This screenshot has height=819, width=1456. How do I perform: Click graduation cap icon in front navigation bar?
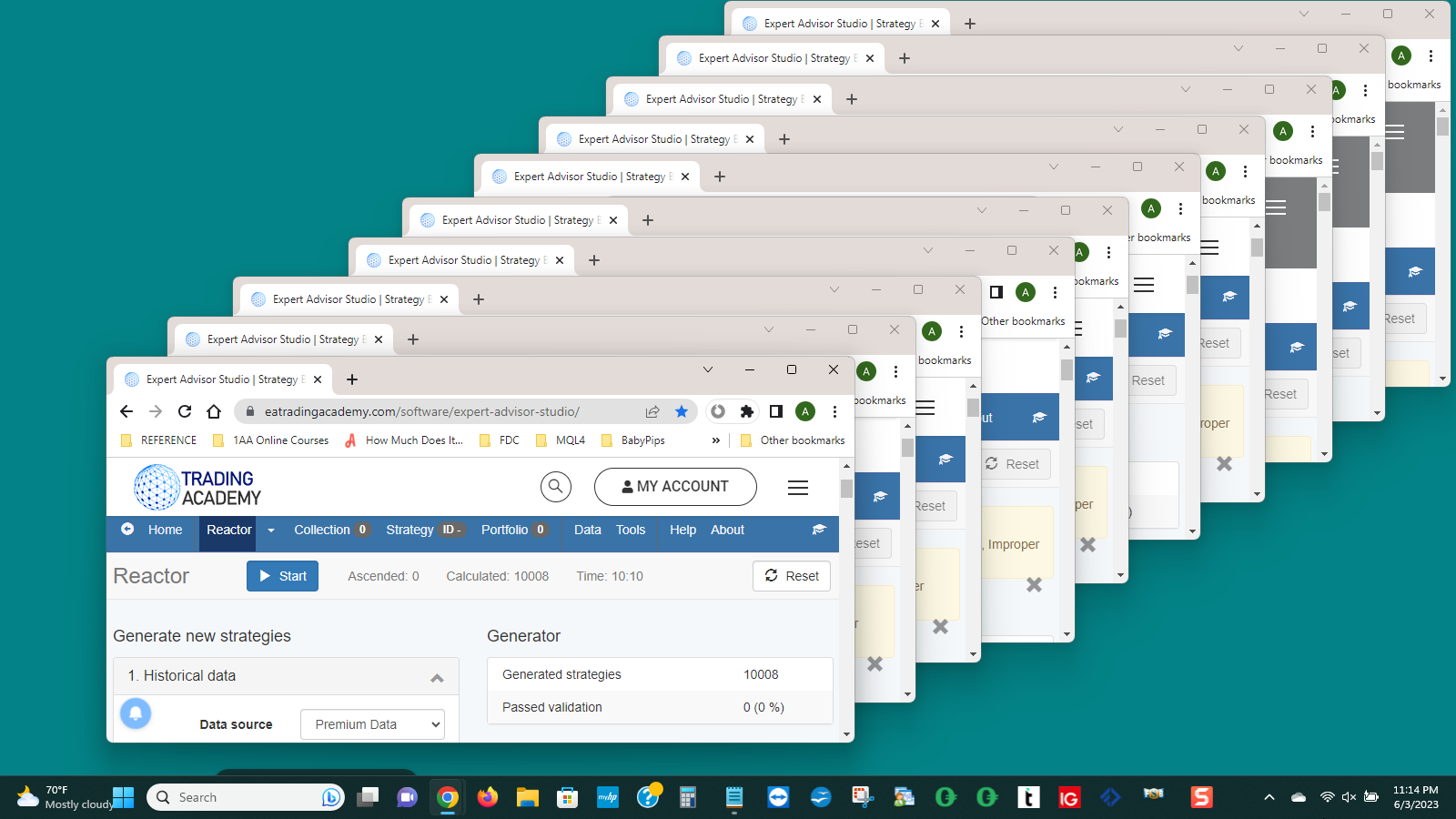coord(819,530)
